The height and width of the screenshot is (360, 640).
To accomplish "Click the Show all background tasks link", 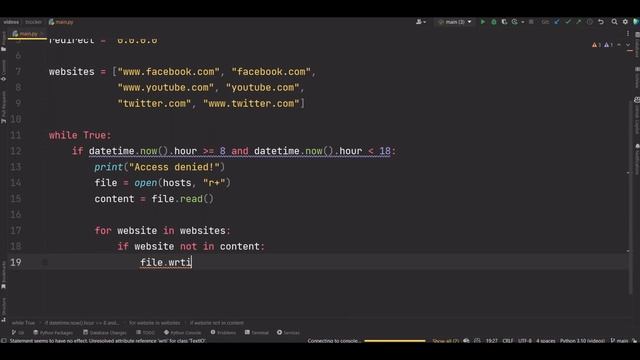I will click(446, 341).
